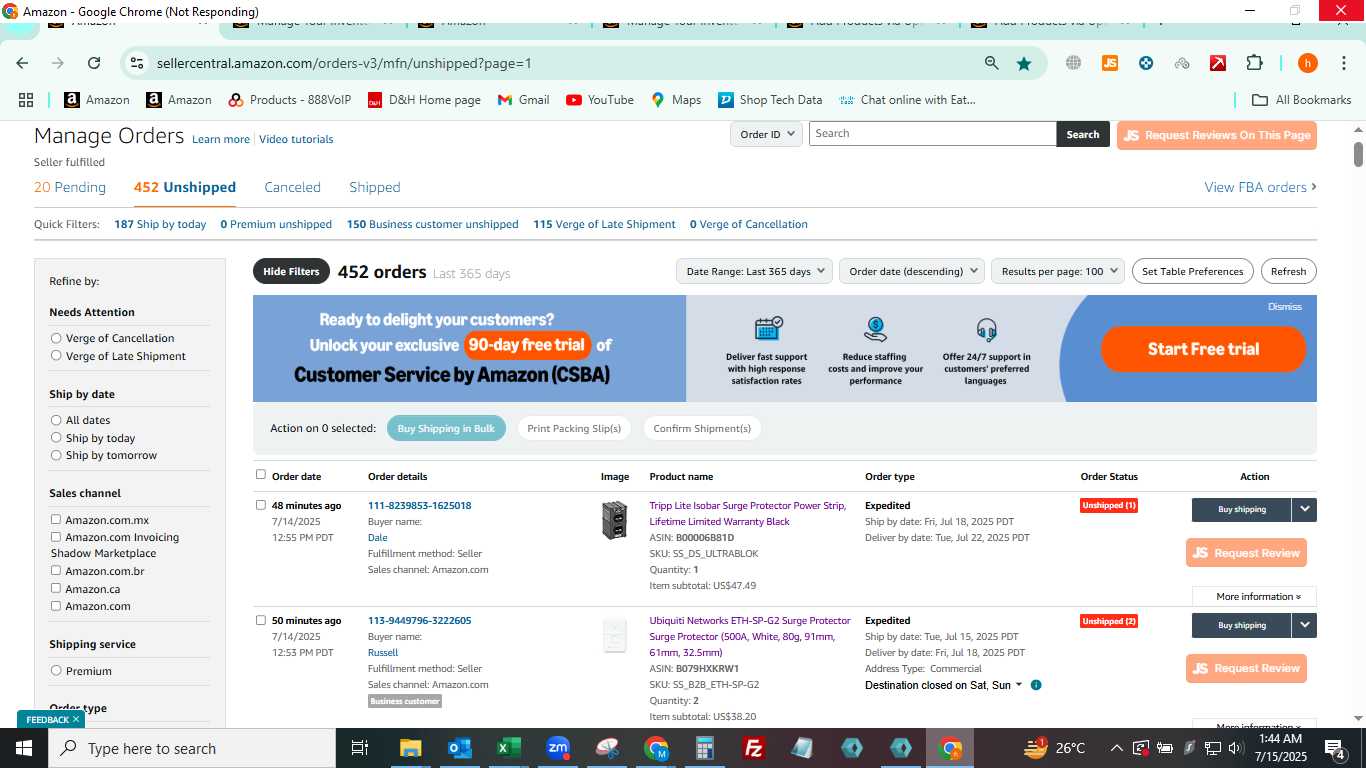
Task: Click the bookmark star icon
Action: coord(1024,63)
